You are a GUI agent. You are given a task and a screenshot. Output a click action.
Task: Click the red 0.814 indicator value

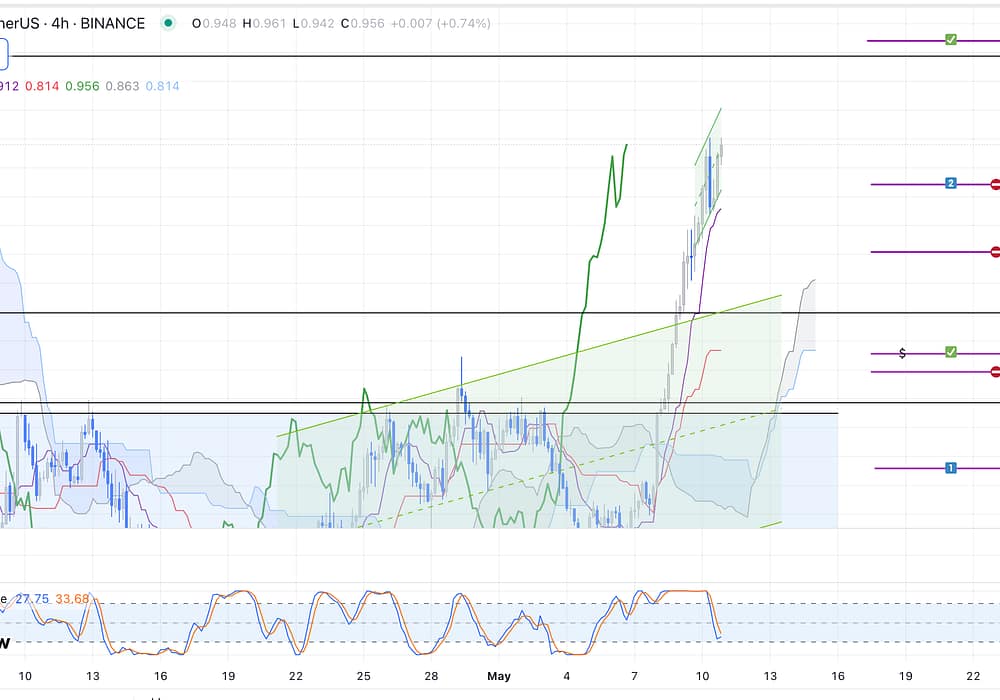(x=41, y=87)
